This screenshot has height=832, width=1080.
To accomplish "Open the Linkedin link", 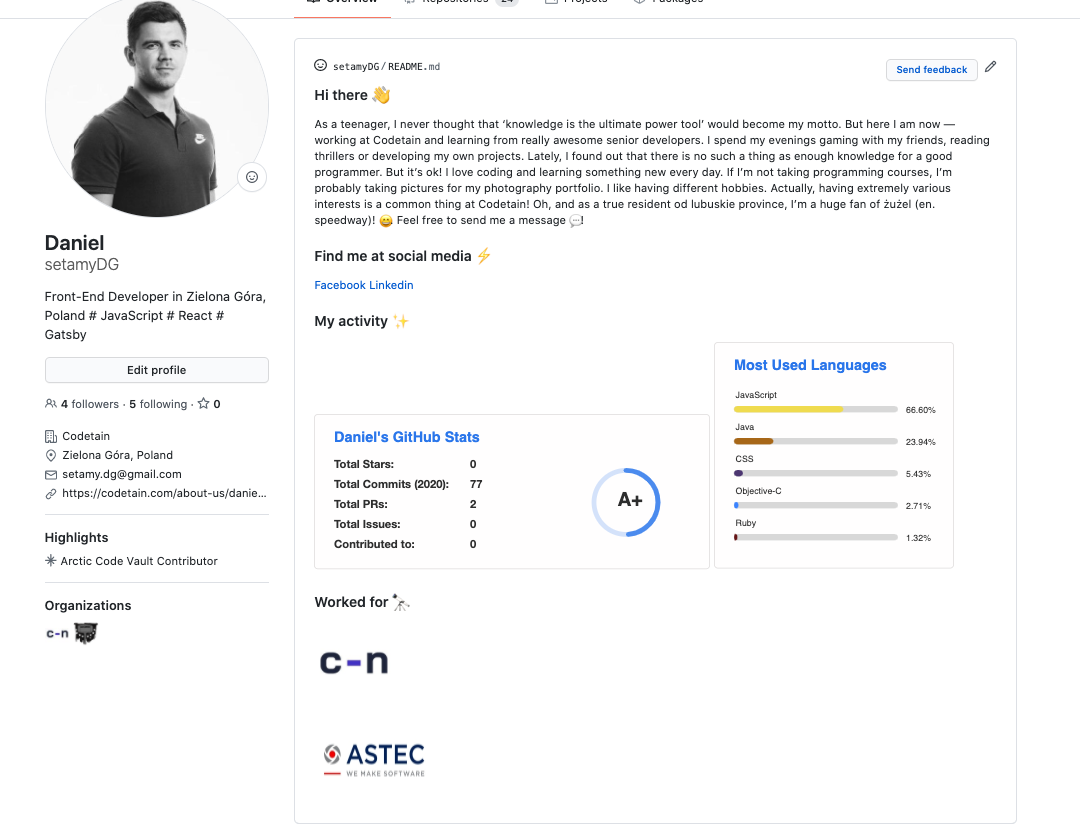I will click(x=391, y=285).
